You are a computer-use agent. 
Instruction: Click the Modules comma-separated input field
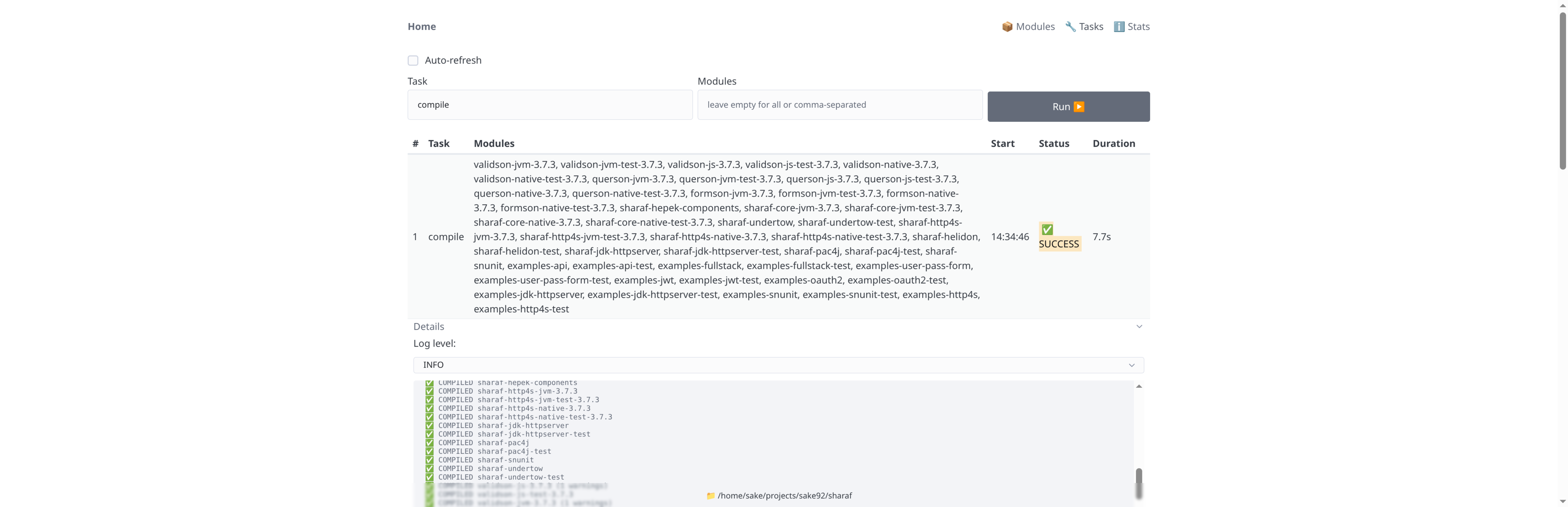tap(839, 105)
